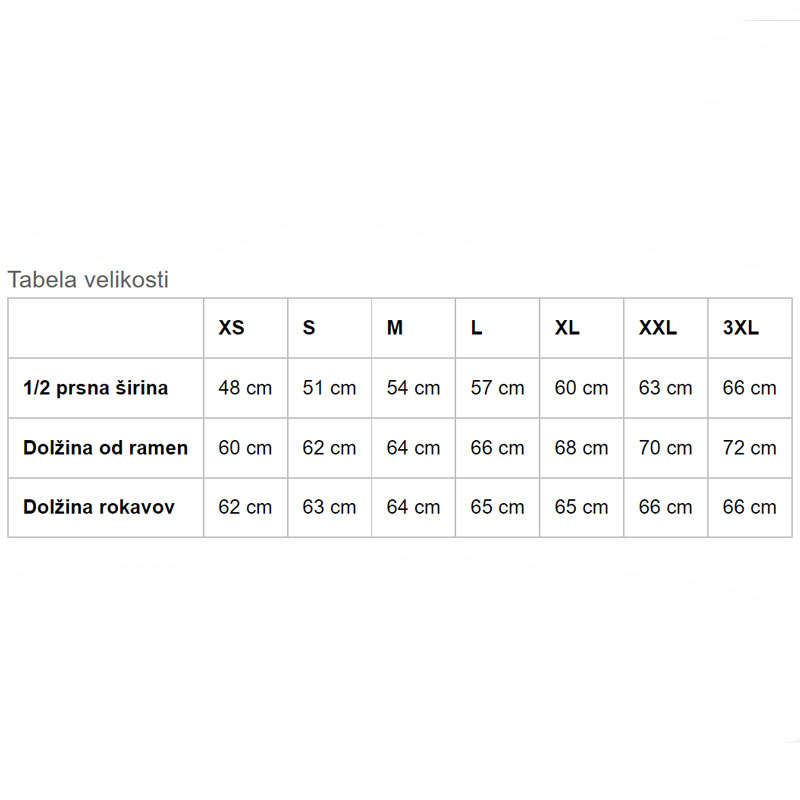Screen dimensions: 800x800
Task: Select the "Dolžina od ramen" row label
Action: click(105, 448)
